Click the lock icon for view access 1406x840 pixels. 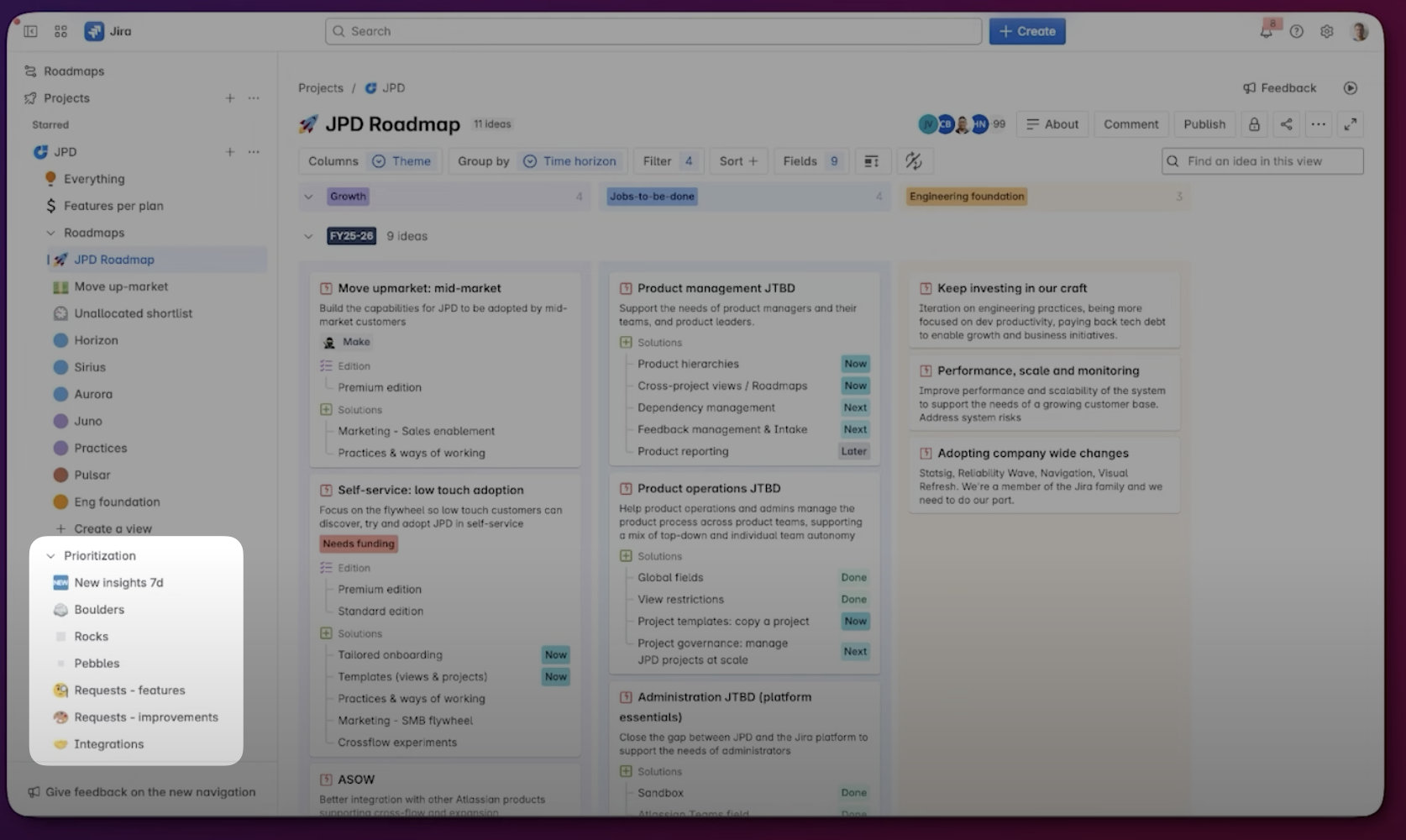pos(1254,123)
